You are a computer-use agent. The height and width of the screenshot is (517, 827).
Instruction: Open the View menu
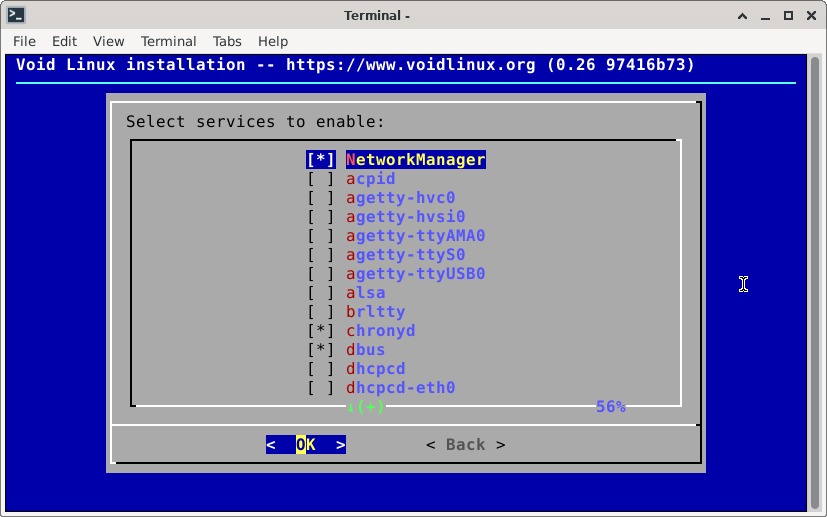click(108, 41)
